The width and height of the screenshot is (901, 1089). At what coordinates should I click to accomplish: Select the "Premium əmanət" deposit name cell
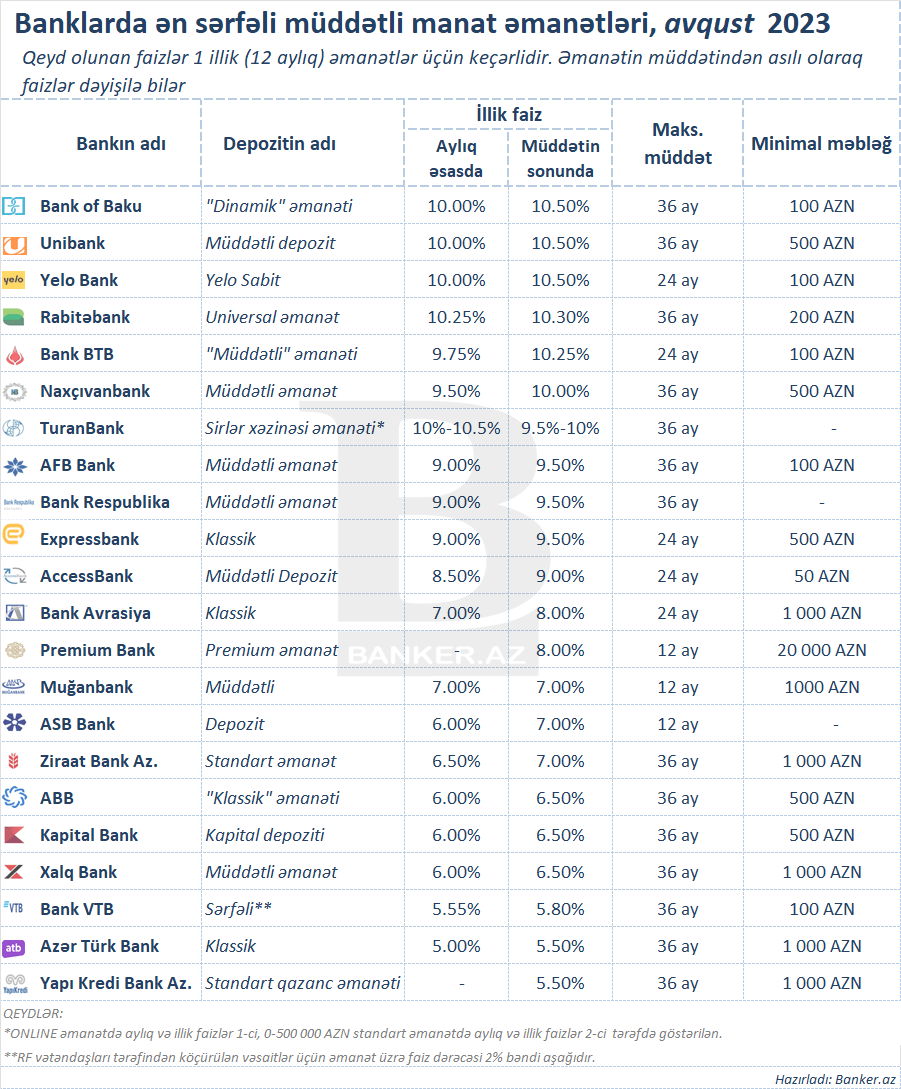(271, 650)
